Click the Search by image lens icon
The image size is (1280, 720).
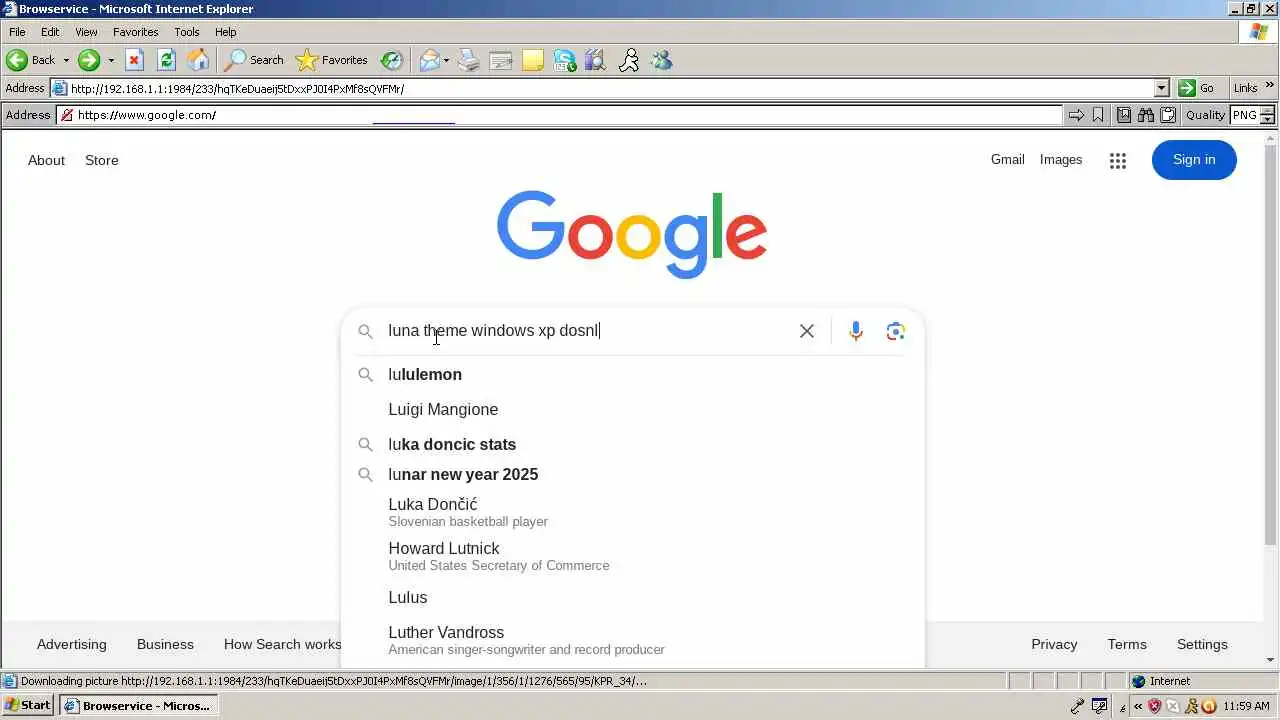click(x=896, y=331)
